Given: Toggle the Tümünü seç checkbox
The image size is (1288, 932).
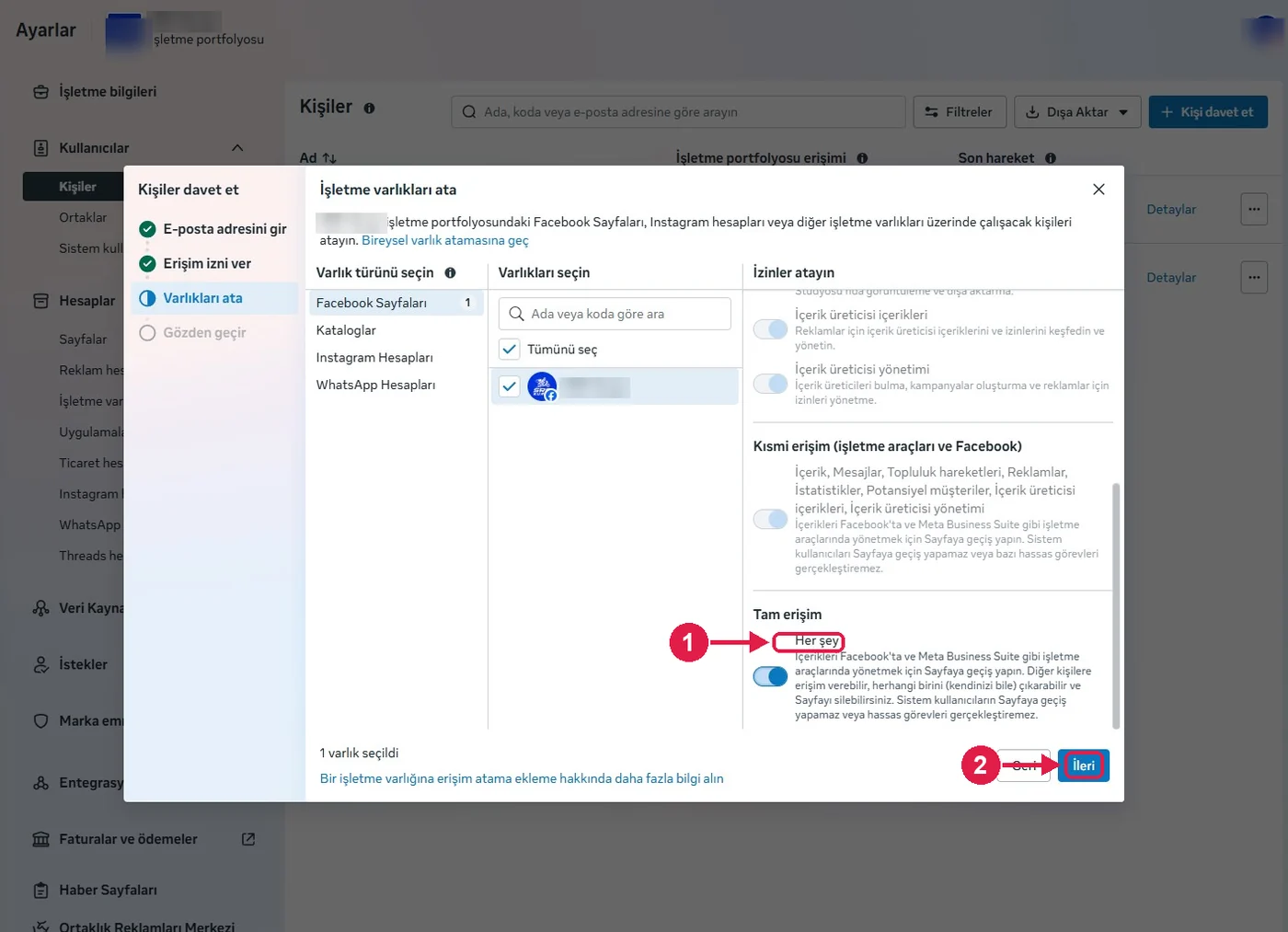Looking at the screenshot, I should 509,350.
